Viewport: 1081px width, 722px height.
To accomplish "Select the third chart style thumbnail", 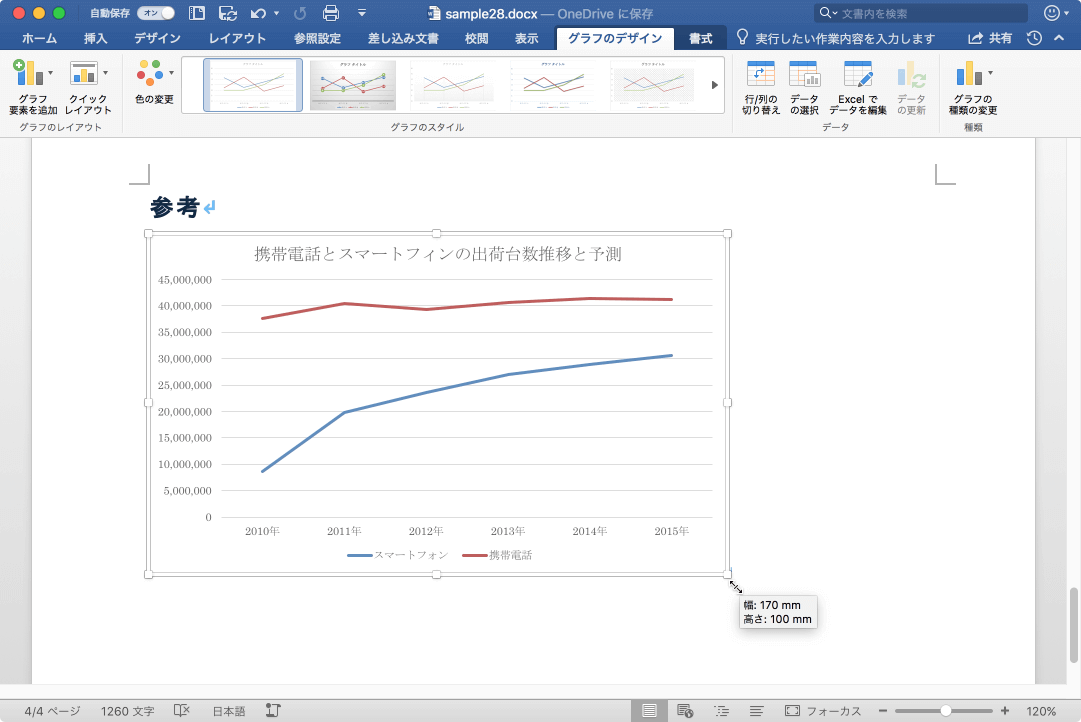I will click(453, 85).
